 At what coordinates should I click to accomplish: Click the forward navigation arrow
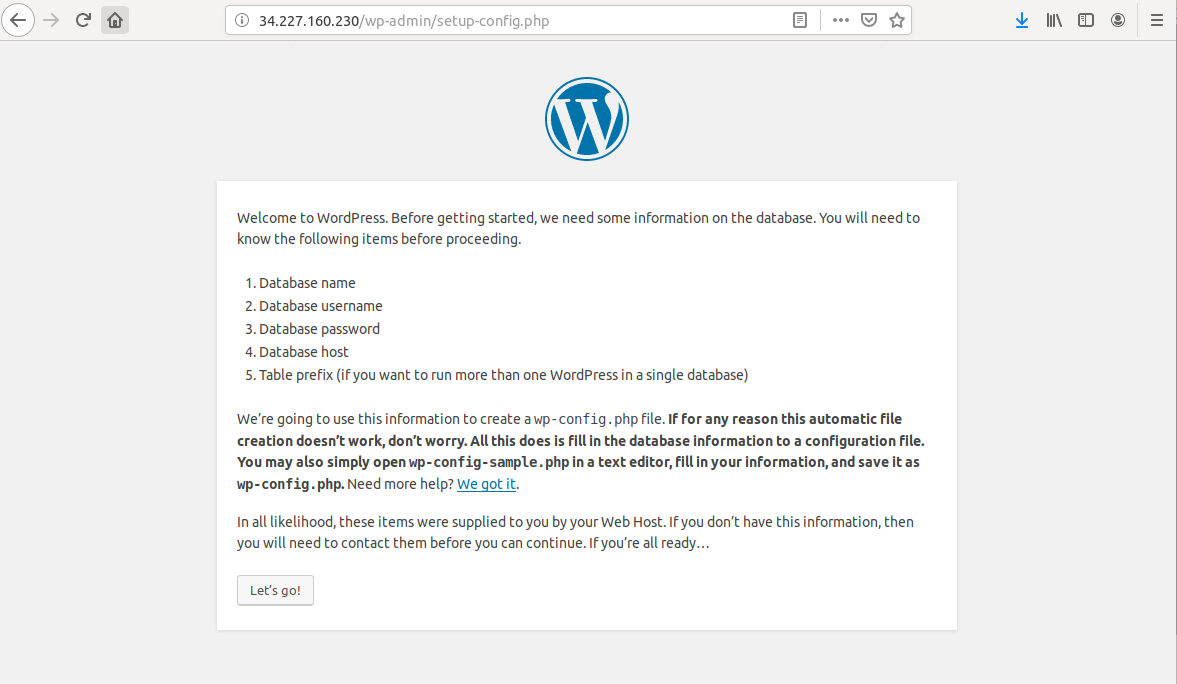click(51, 20)
